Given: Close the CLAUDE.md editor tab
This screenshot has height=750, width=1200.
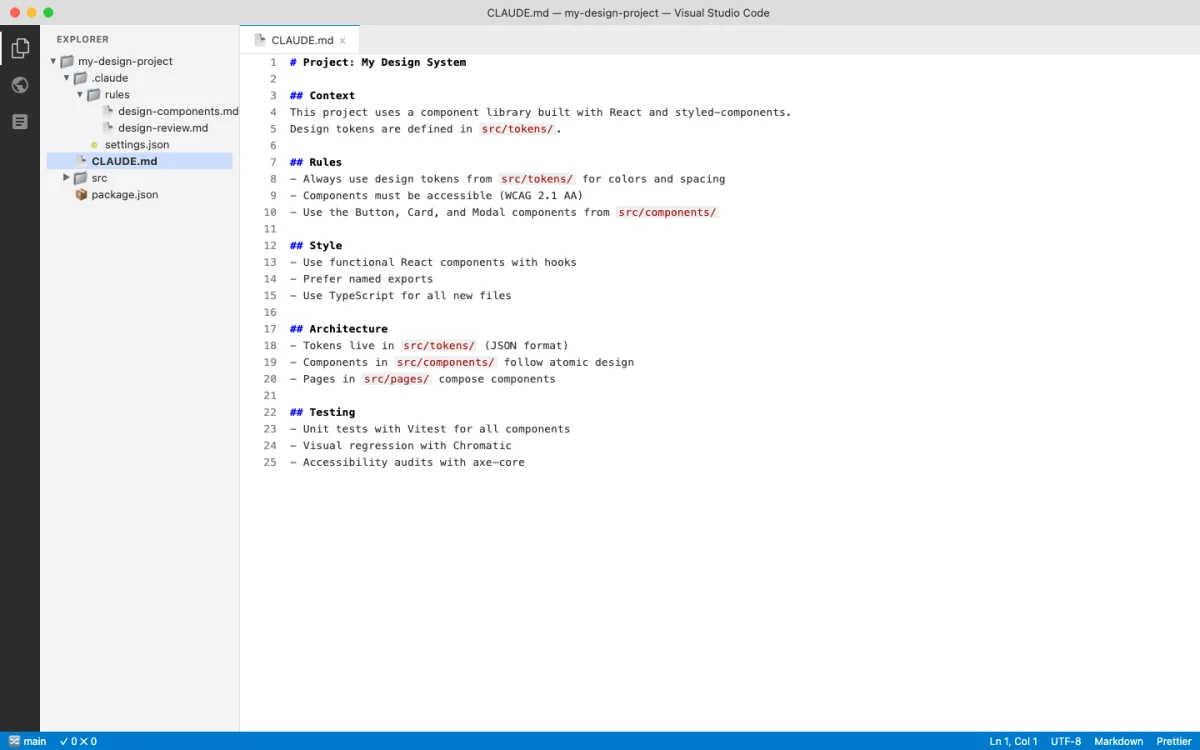Looking at the screenshot, I should (342, 41).
